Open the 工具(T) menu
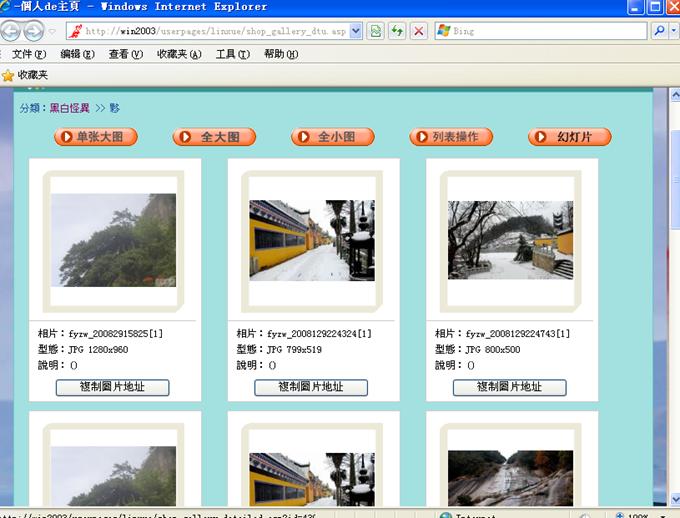680x518 pixels. (233, 54)
